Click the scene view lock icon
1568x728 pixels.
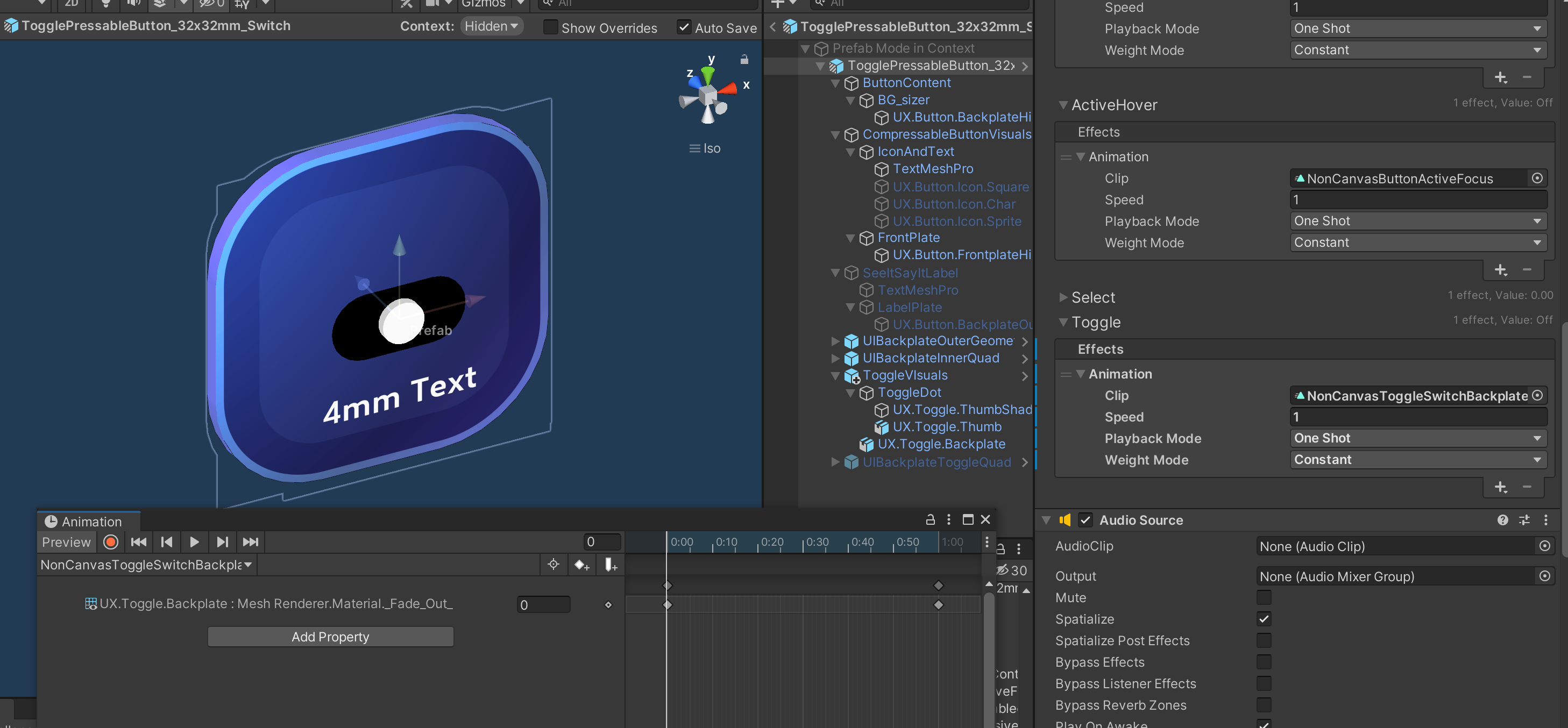coord(744,60)
